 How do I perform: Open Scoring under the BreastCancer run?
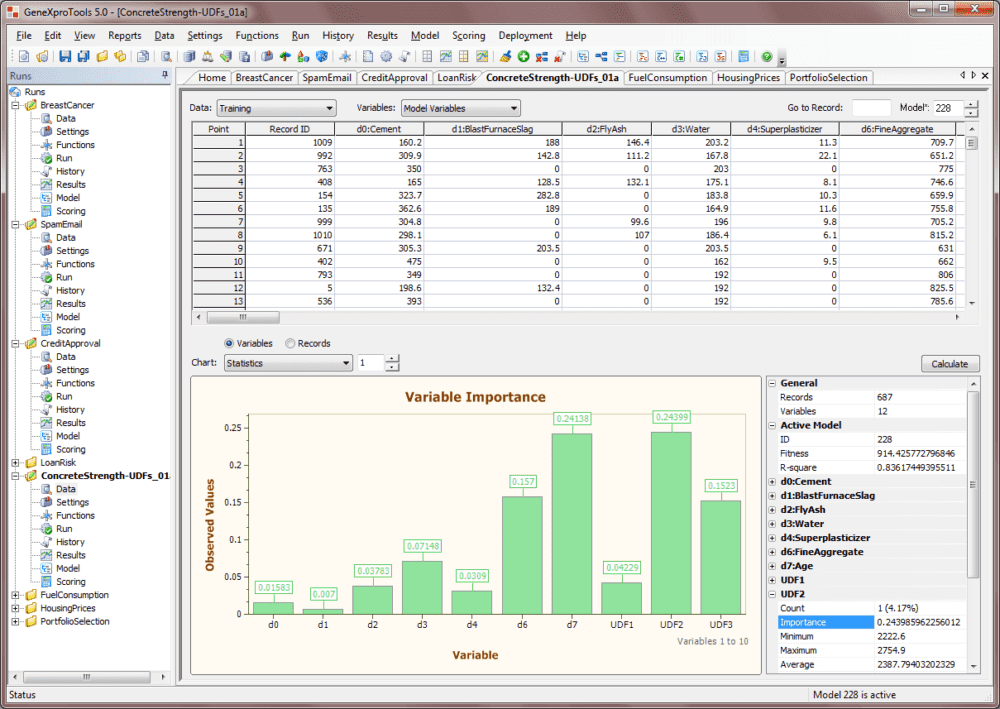tap(70, 211)
